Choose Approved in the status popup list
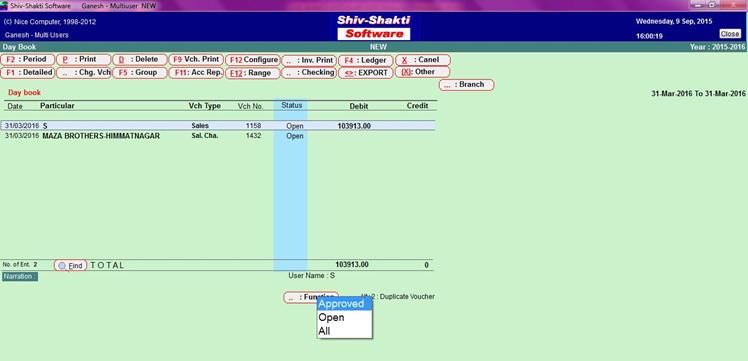The width and height of the screenshot is (748, 361). click(x=344, y=304)
